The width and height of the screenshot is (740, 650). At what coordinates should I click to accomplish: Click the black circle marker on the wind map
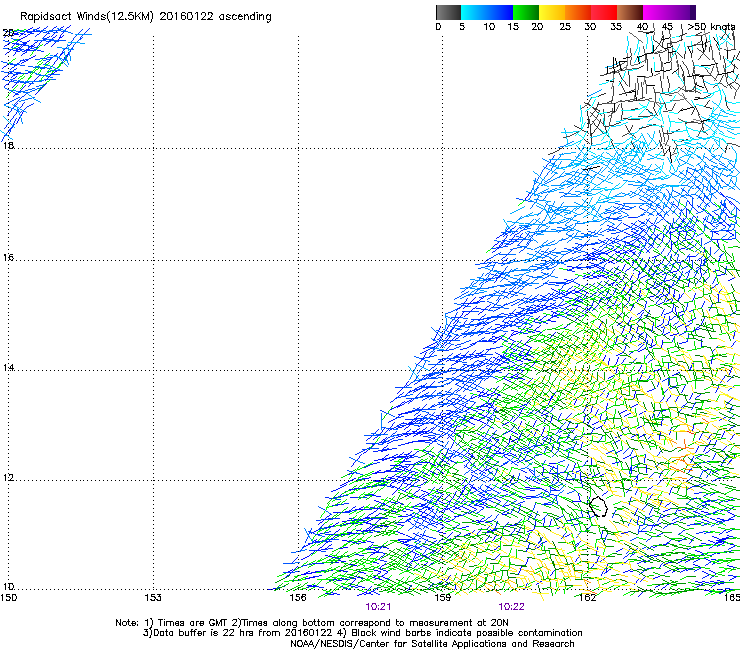point(598,506)
